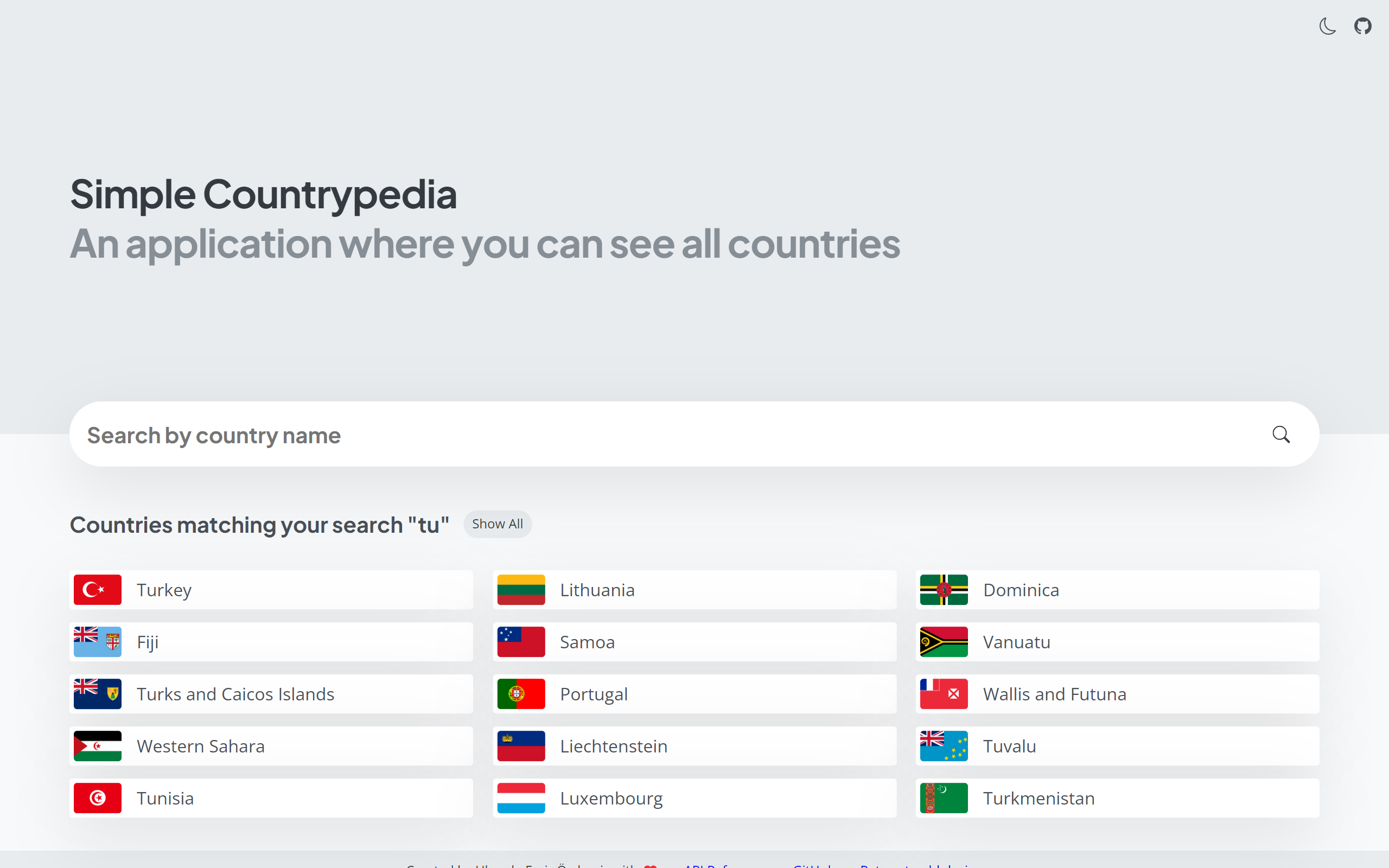Select Wallis and Futuna result
The width and height of the screenshot is (1389, 868).
coord(1117,694)
